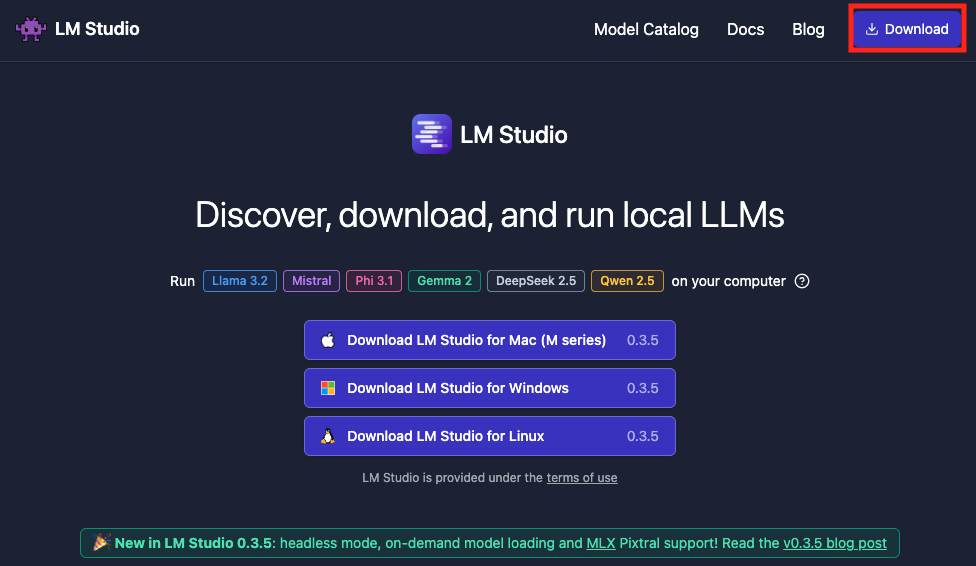Image resolution: width=976 pixels, height=566 pixels.
Task: Click the Windows logo on the download button
Action: pos(328,388)
